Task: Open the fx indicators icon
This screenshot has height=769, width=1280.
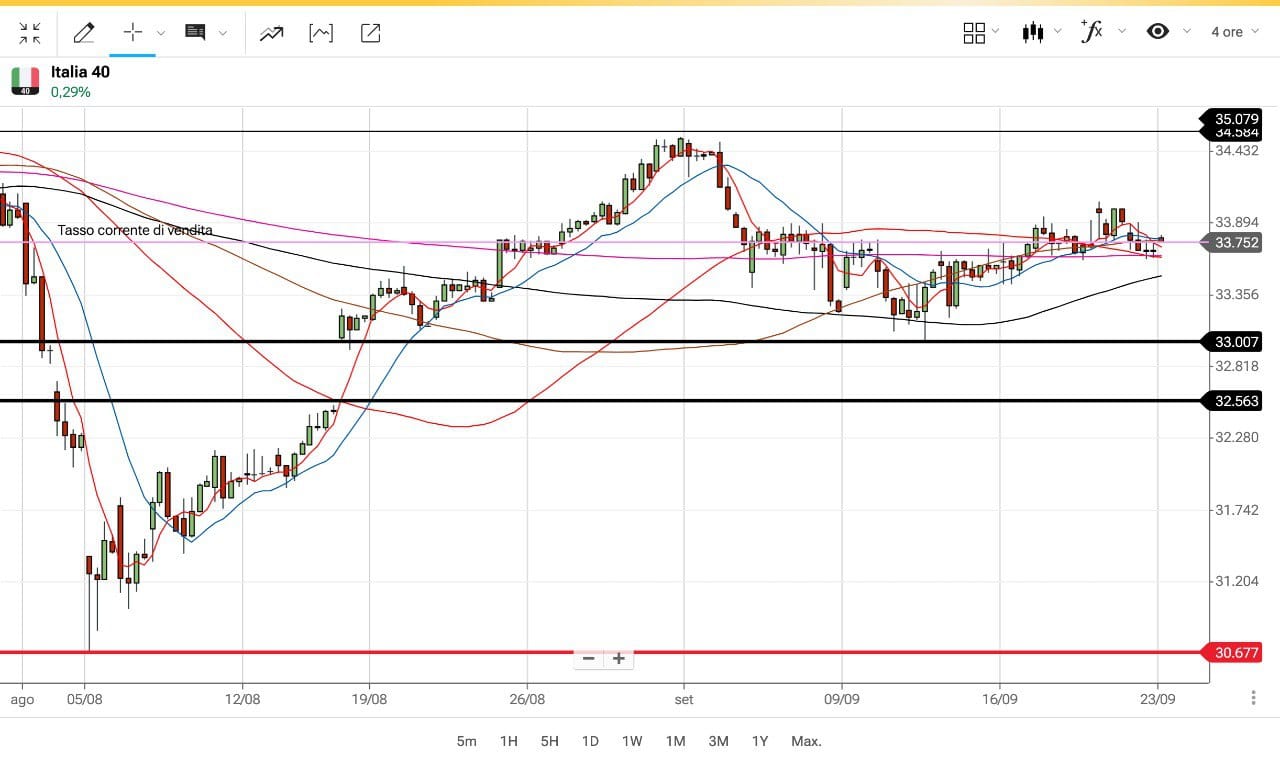Action: tap(1092, 31)
